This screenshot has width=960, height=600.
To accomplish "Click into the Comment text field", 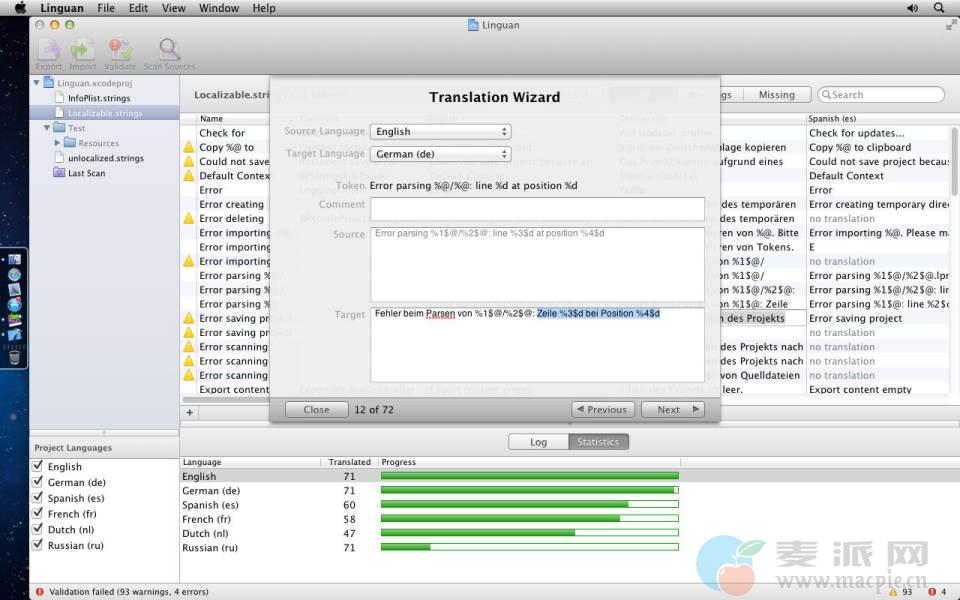I will 537,208.
